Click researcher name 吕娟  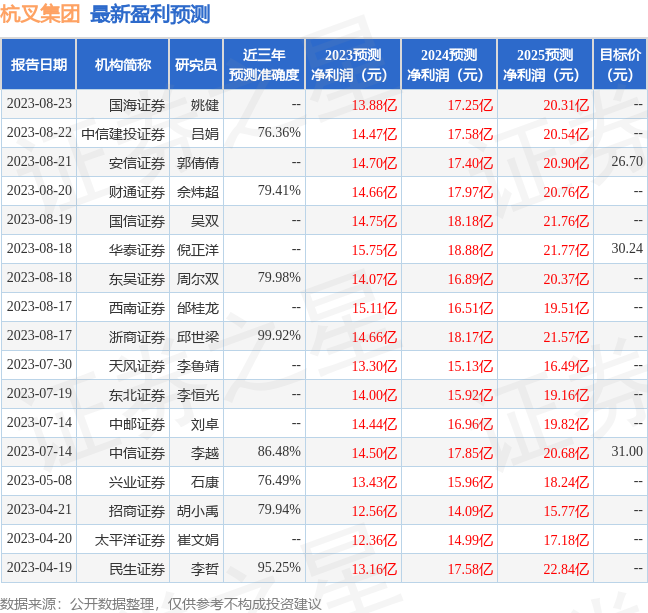[205, 134]
